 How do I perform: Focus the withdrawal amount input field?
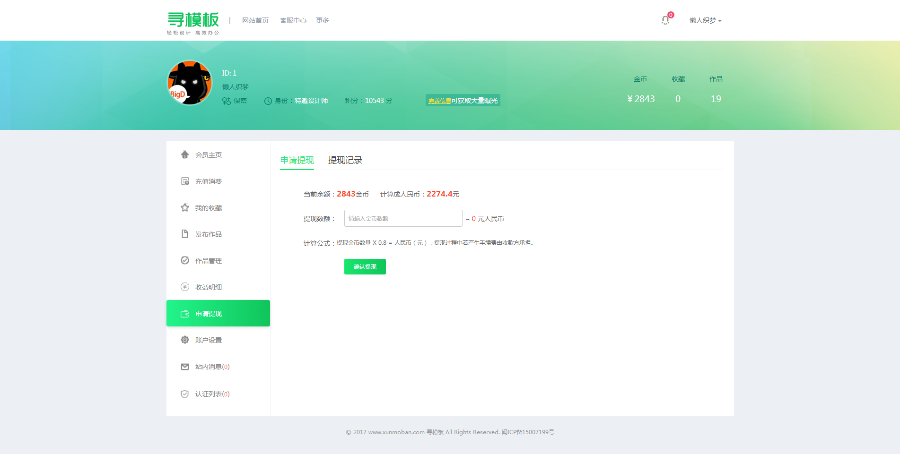tap(403, 219)
